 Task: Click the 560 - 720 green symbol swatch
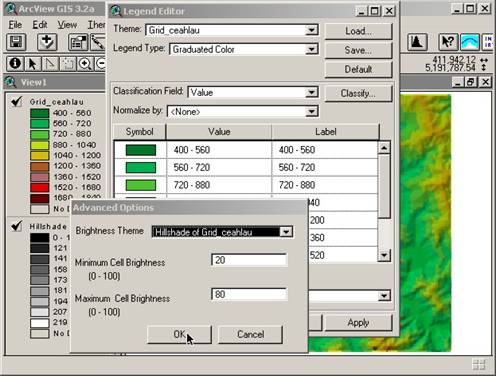(141, 167)
